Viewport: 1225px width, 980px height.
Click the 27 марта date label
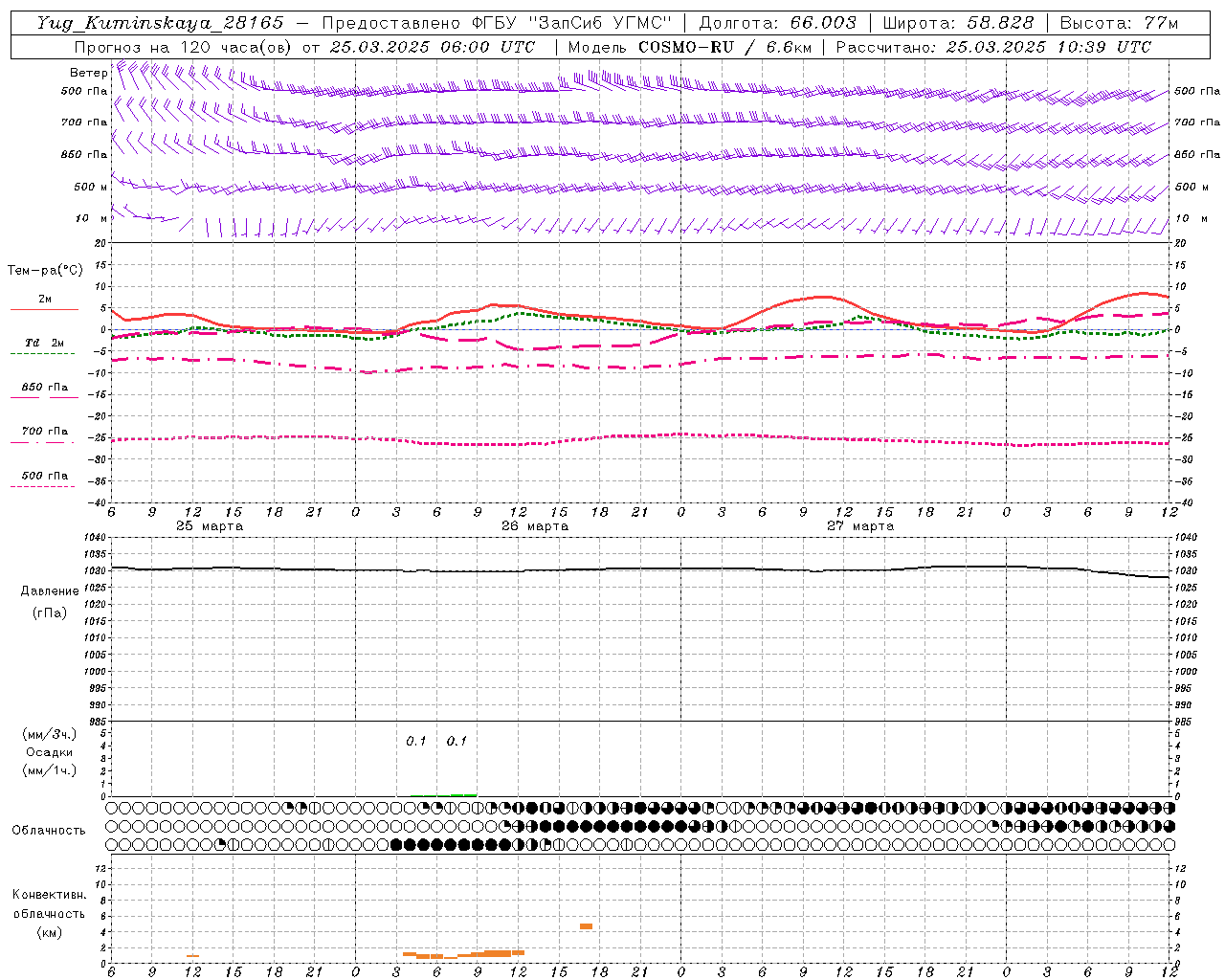[x=860, y=526]
